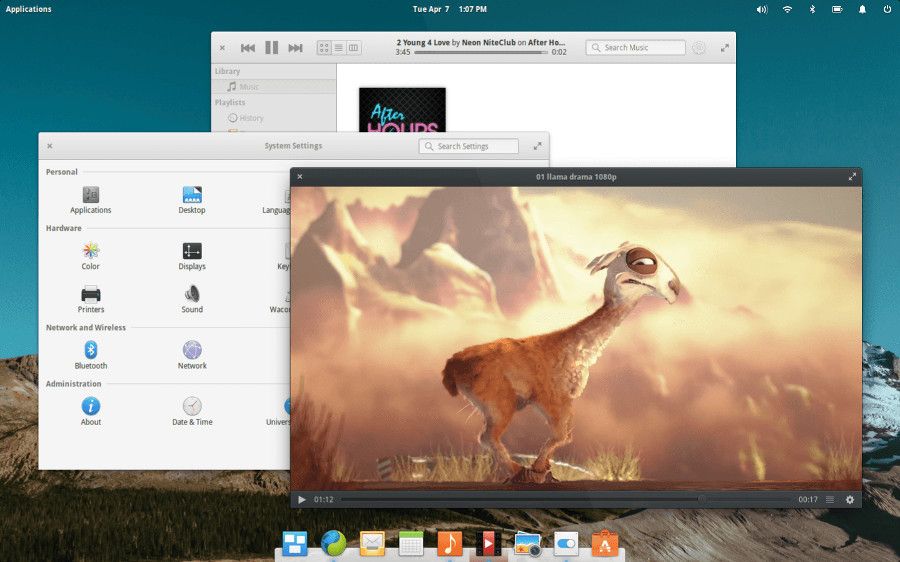The width and height of the screenshot is (900, 562).
Task: Open Videos from the dock
Action: tap(488, 543)
